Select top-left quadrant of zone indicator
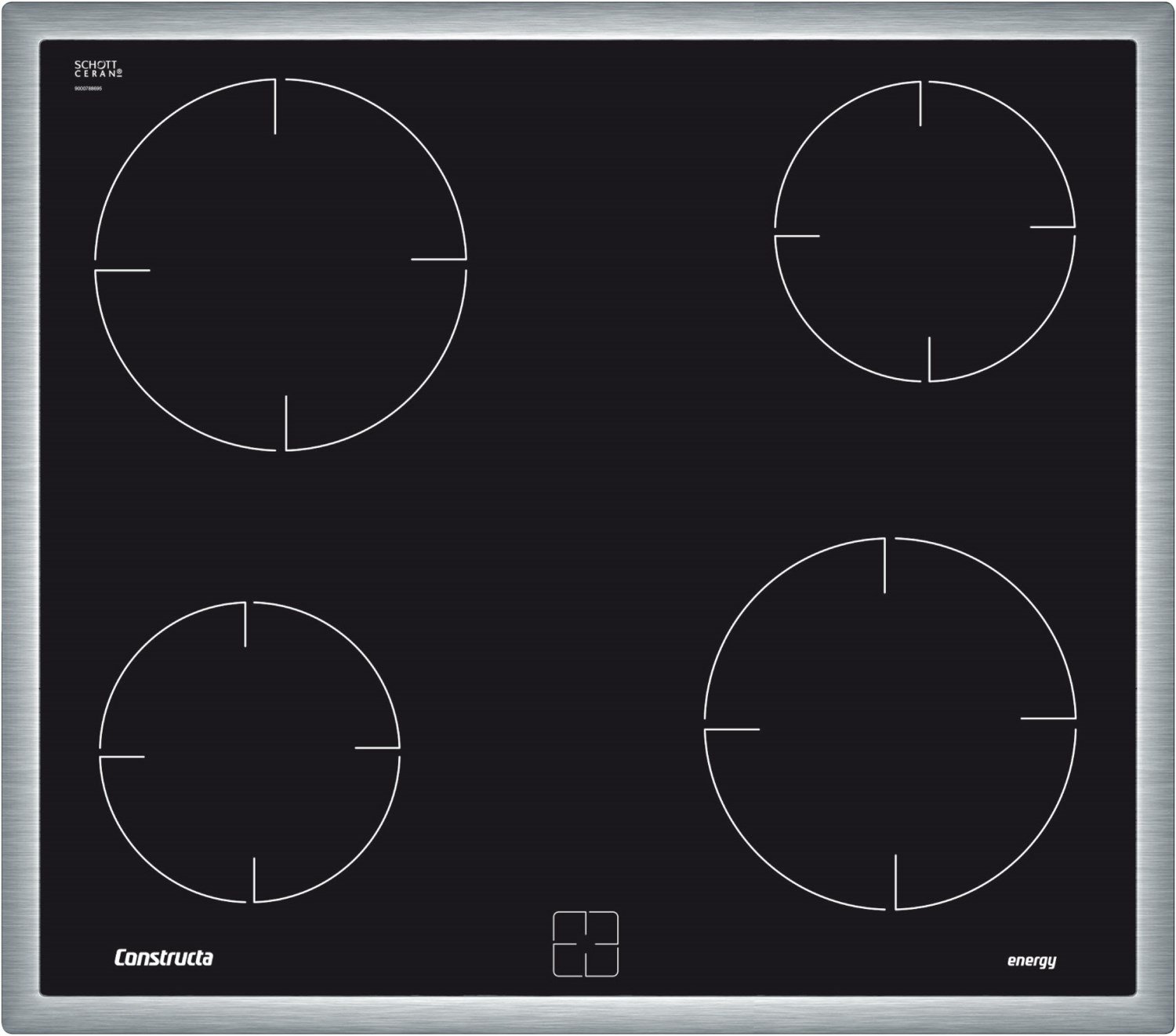1176x1036 pixels. coord(569,927)
